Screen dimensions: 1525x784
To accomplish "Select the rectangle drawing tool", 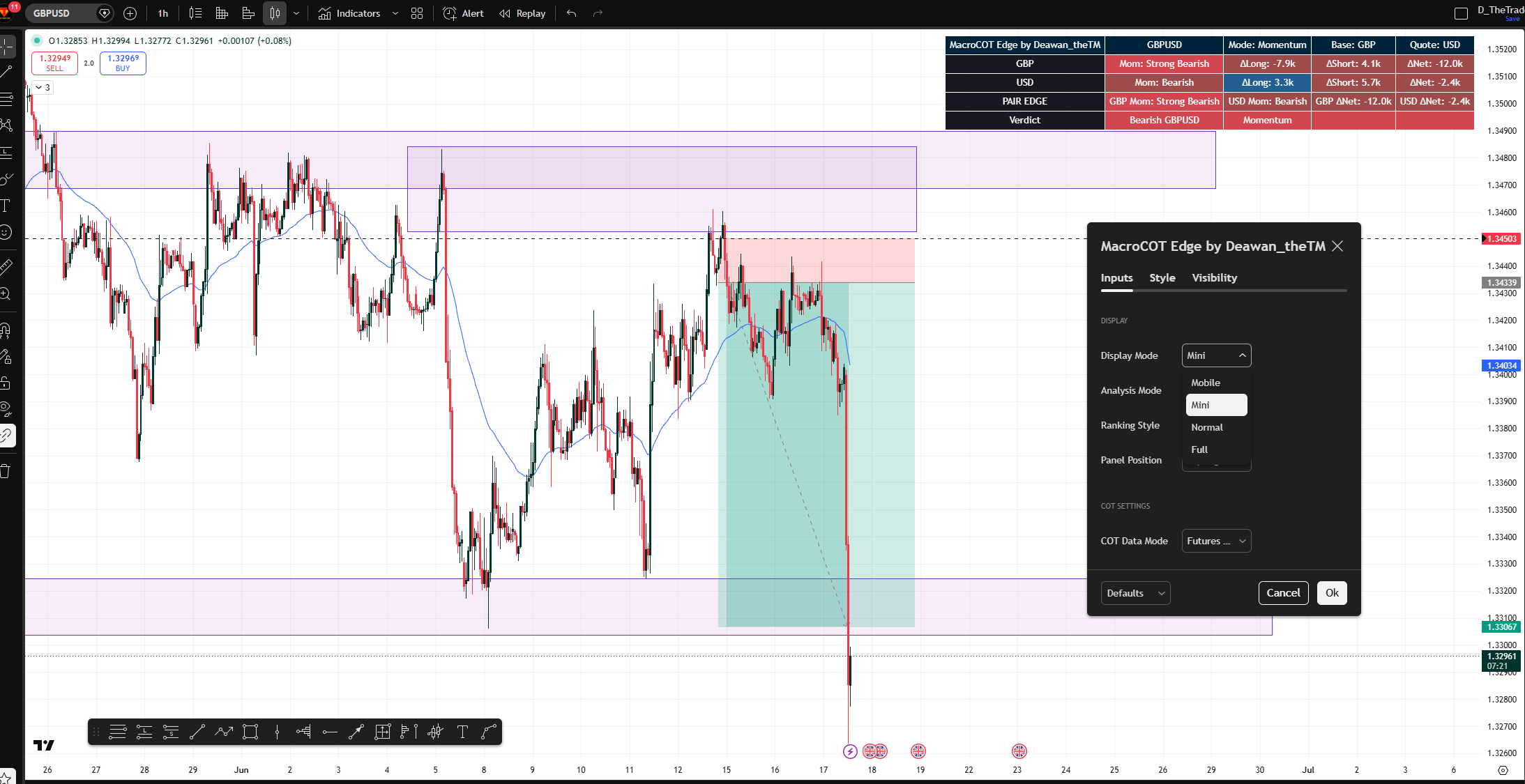I will (250, 732).
